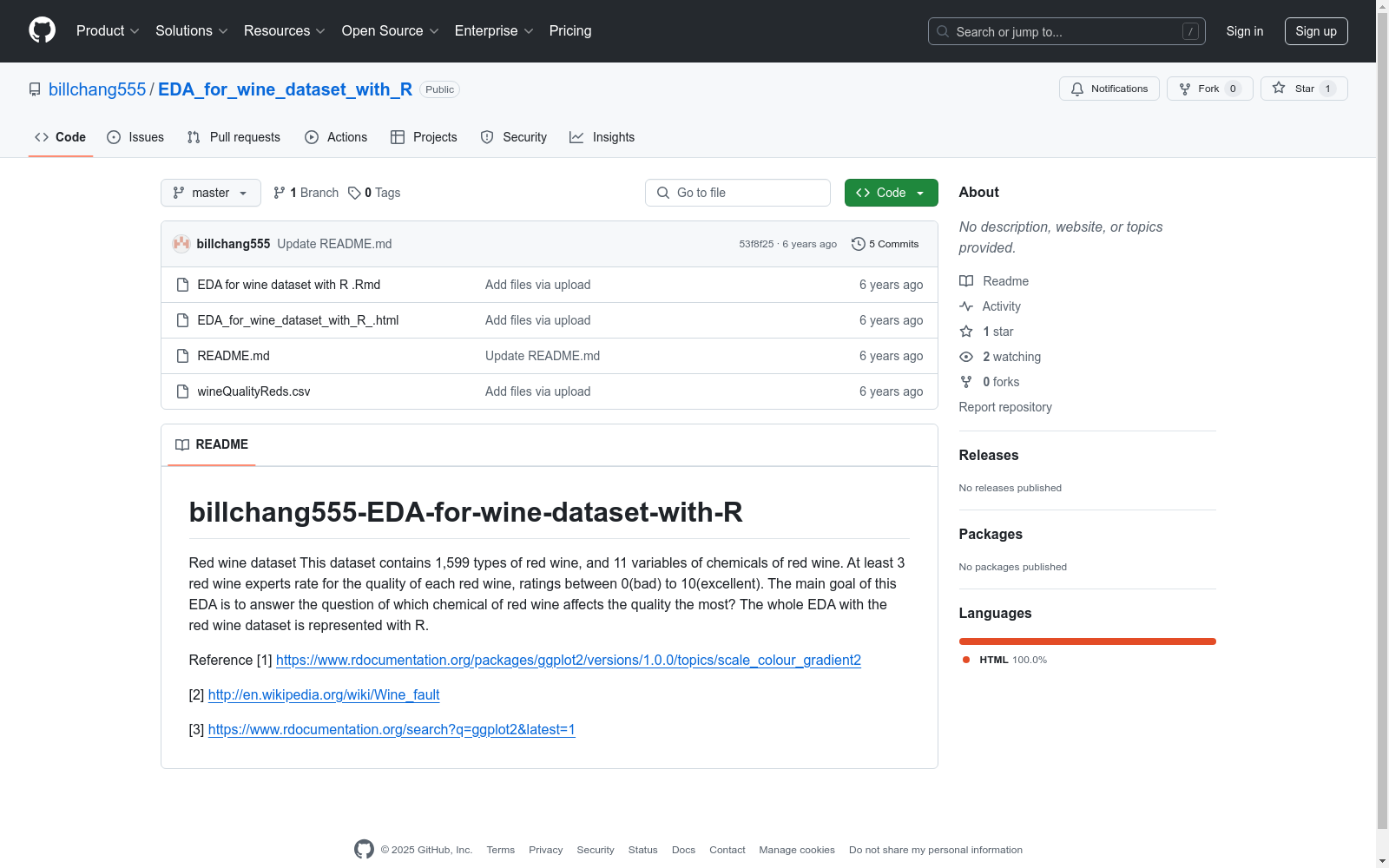Open billchang555 user profile link

pyautogui.click(x=97, y=89)
